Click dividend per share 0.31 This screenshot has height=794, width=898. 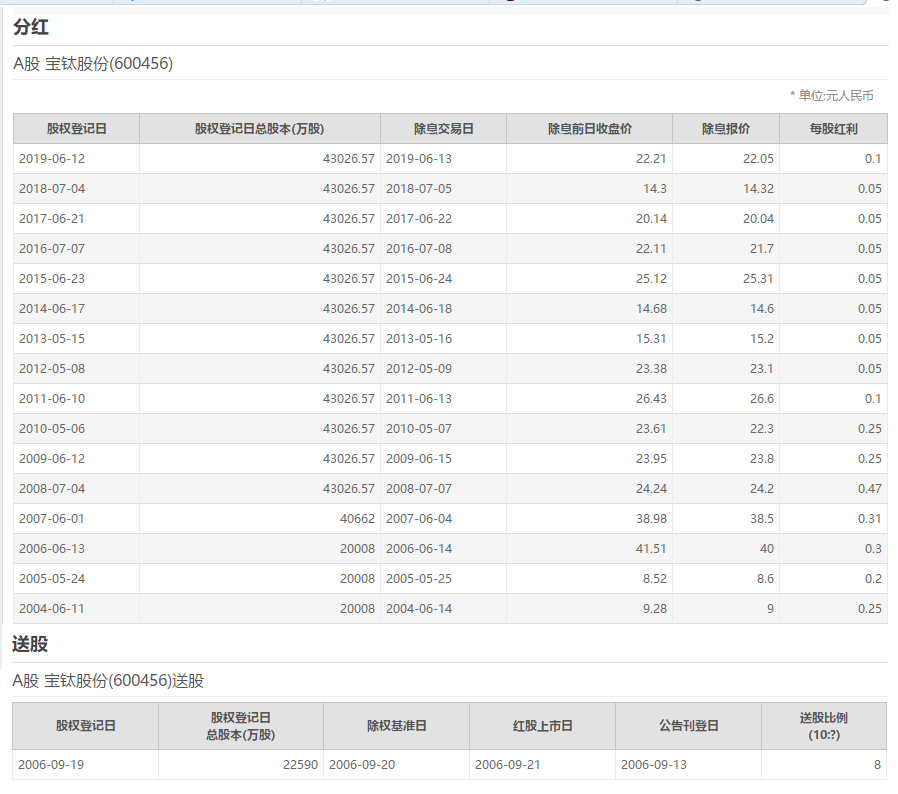point(869,518)
